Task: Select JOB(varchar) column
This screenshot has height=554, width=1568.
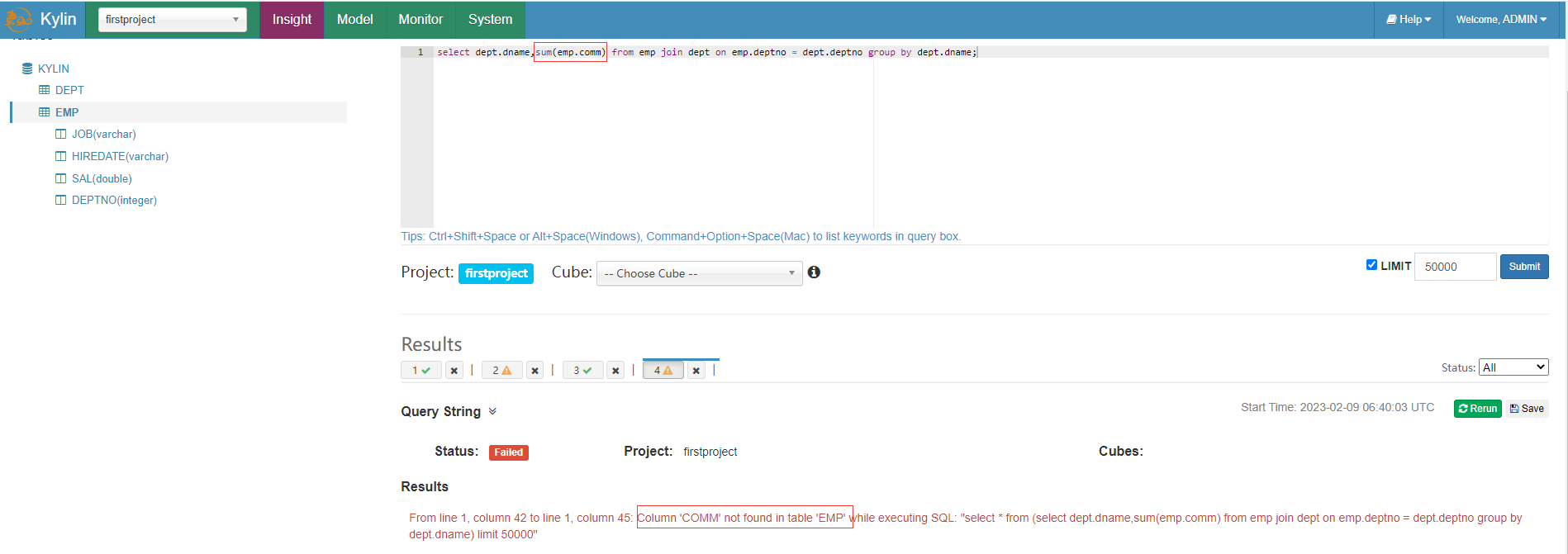Action: click(104, 134)
